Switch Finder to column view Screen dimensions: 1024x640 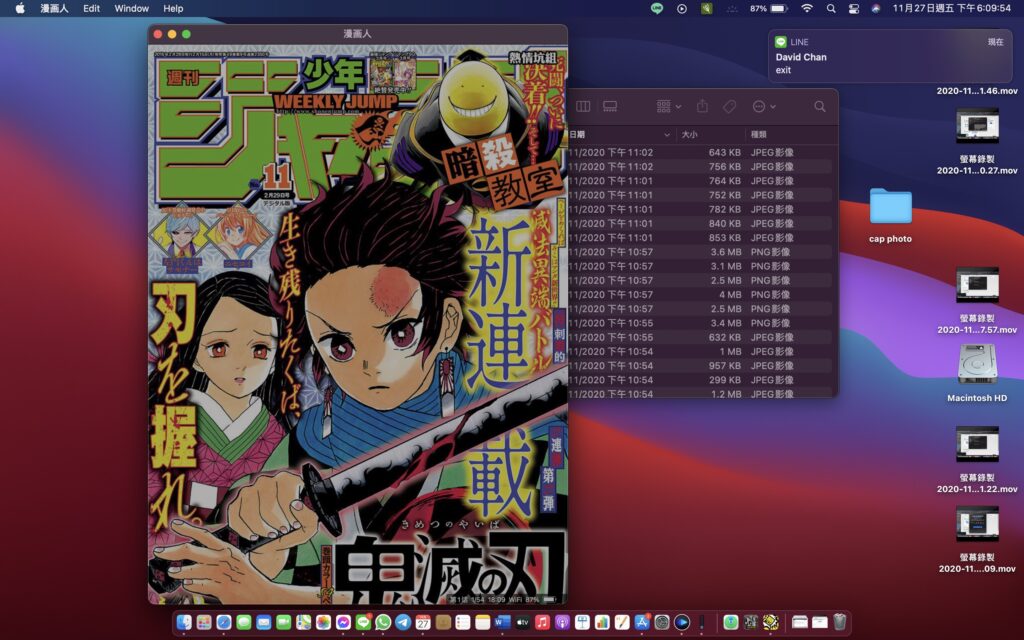[x=583, y=106]
